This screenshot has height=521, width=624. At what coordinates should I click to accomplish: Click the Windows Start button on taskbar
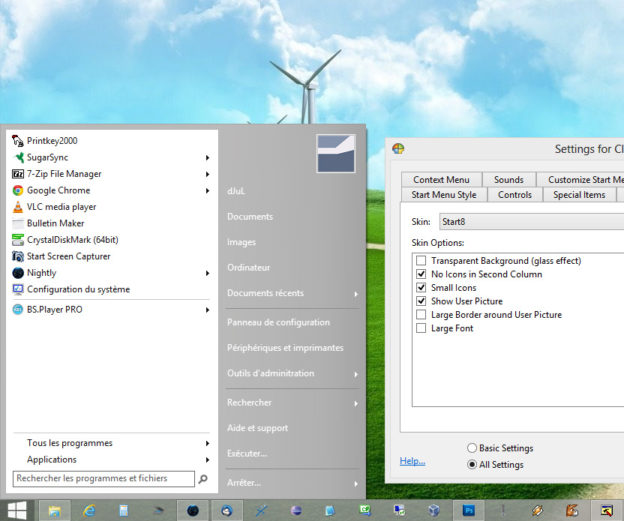pyautogui.click(x=18, y=510)
